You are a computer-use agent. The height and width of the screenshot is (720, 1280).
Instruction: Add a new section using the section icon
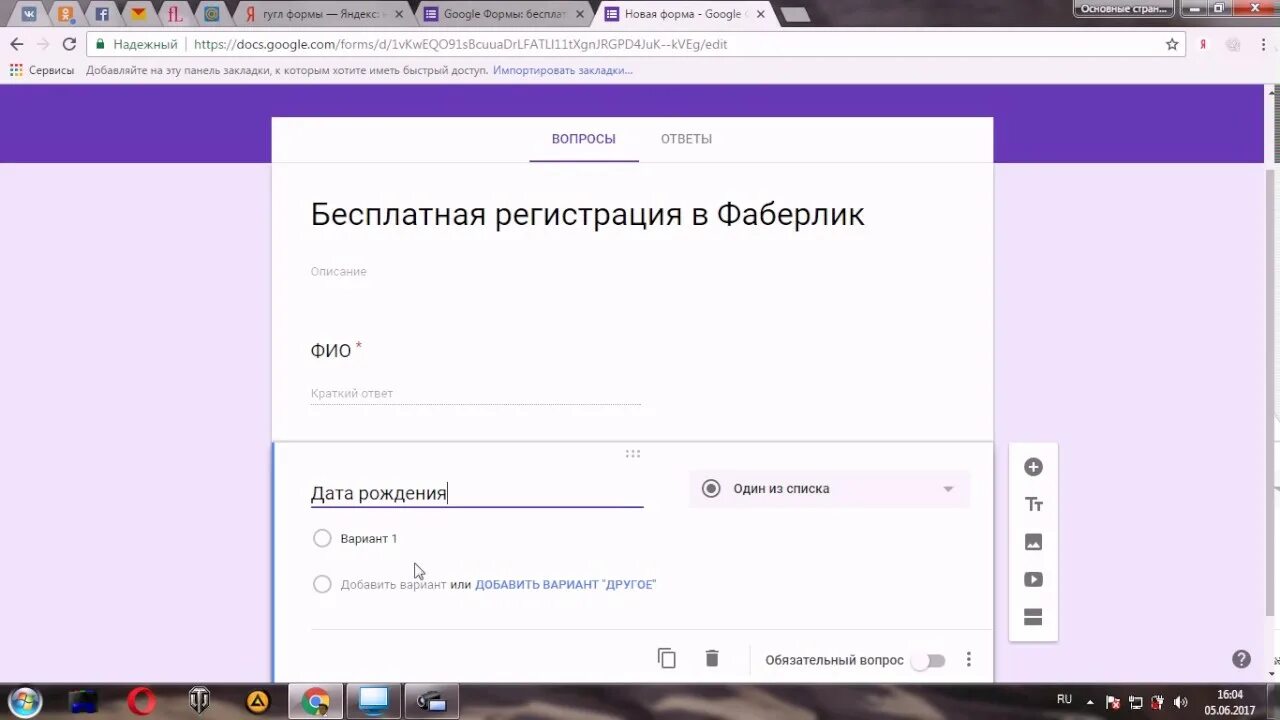1033,617
